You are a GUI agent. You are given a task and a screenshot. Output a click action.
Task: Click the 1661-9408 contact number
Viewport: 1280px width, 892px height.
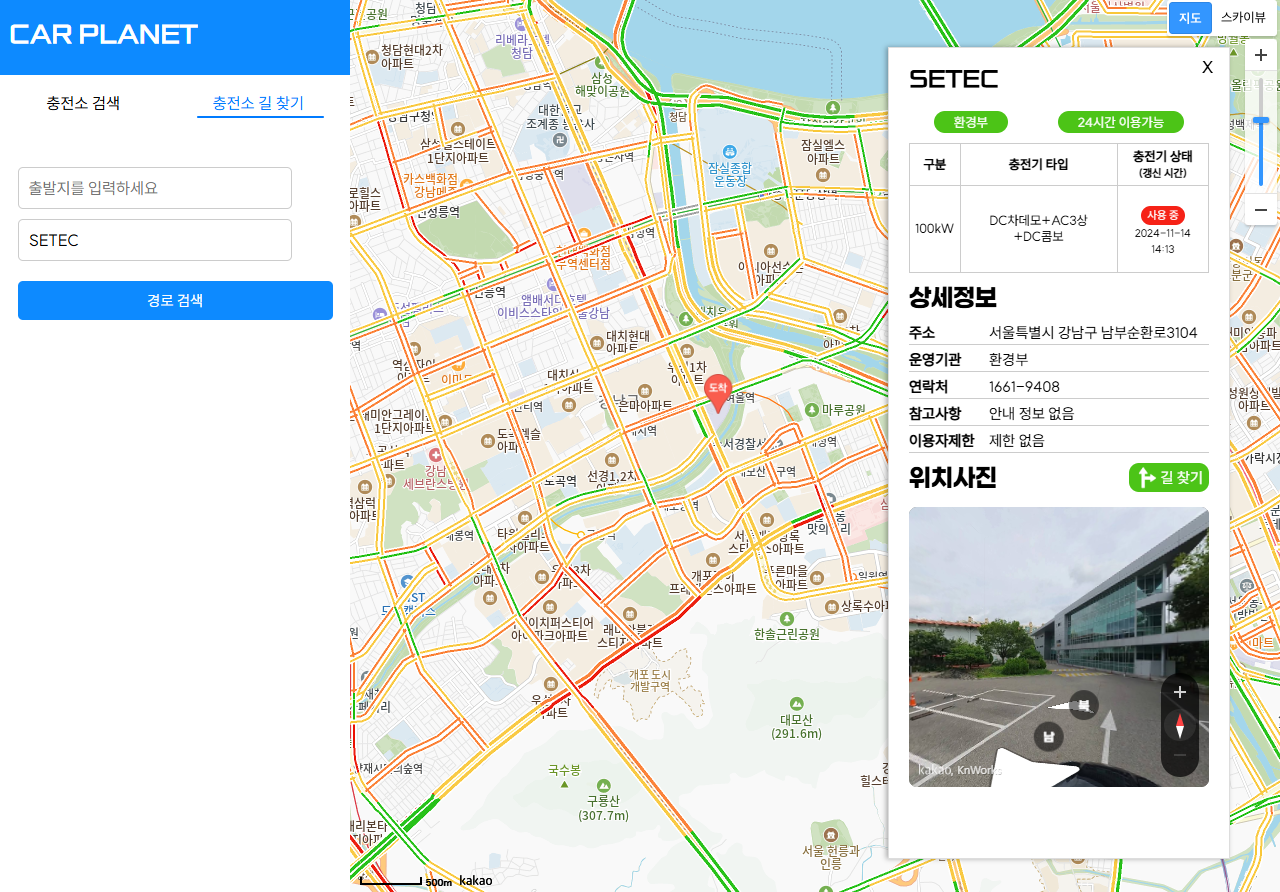1024,387
